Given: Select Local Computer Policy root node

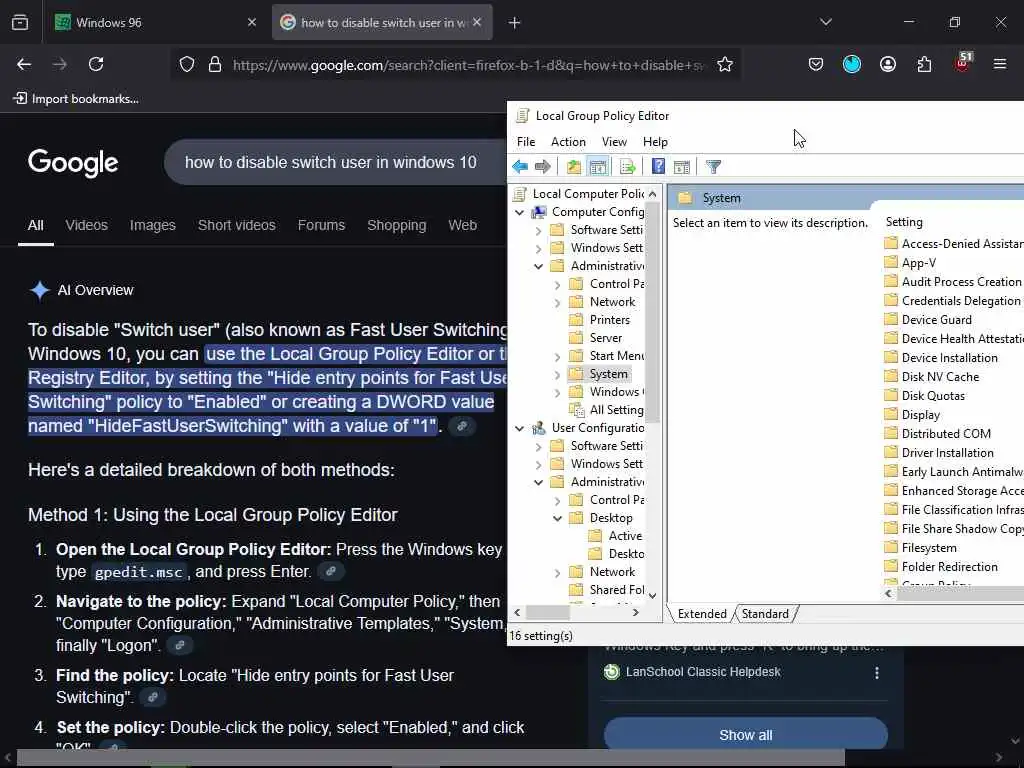Looking at the screenshot, I should point(581,194).
